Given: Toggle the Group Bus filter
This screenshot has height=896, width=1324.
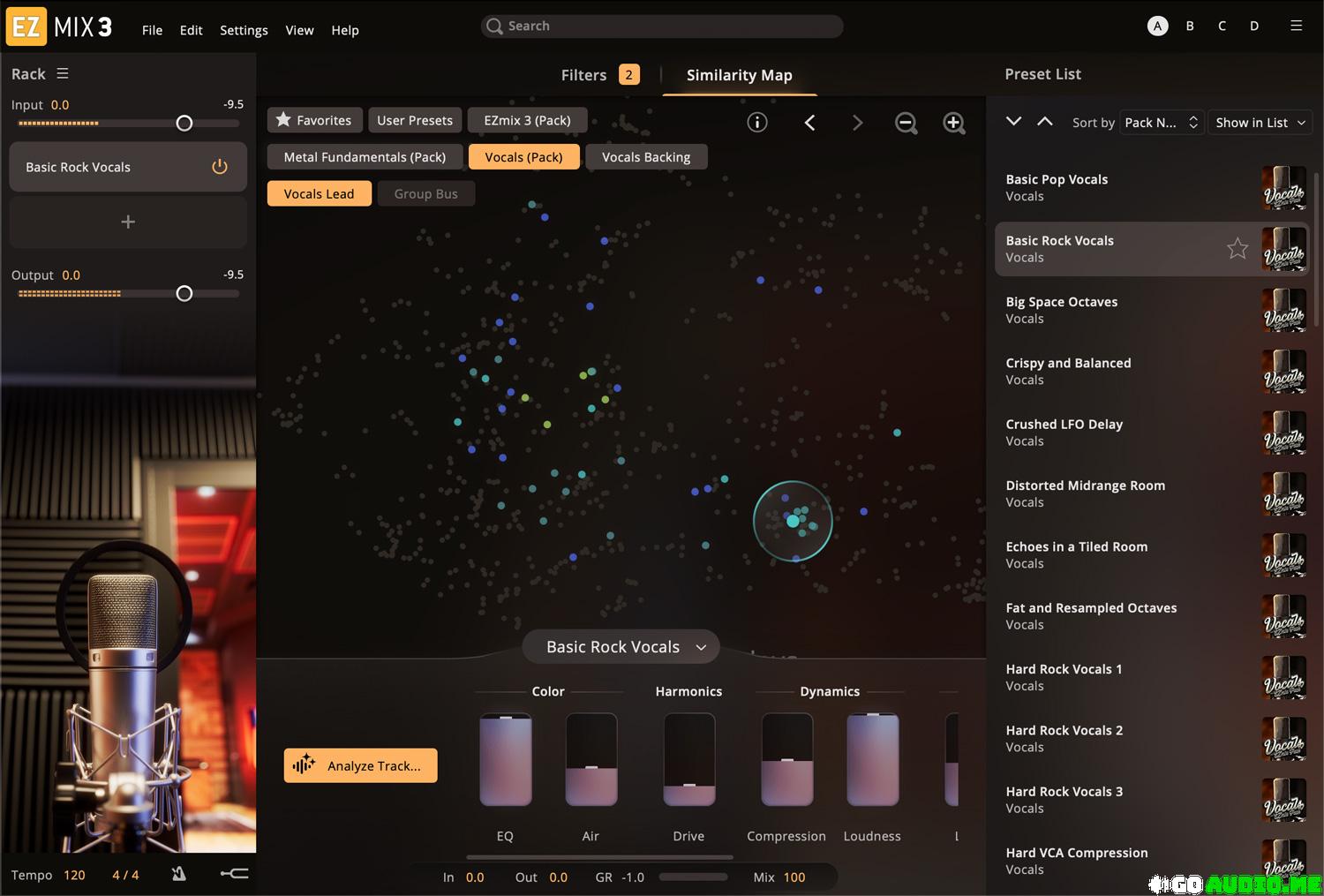Looking at the screenshot, I should (x=426, y=194).
